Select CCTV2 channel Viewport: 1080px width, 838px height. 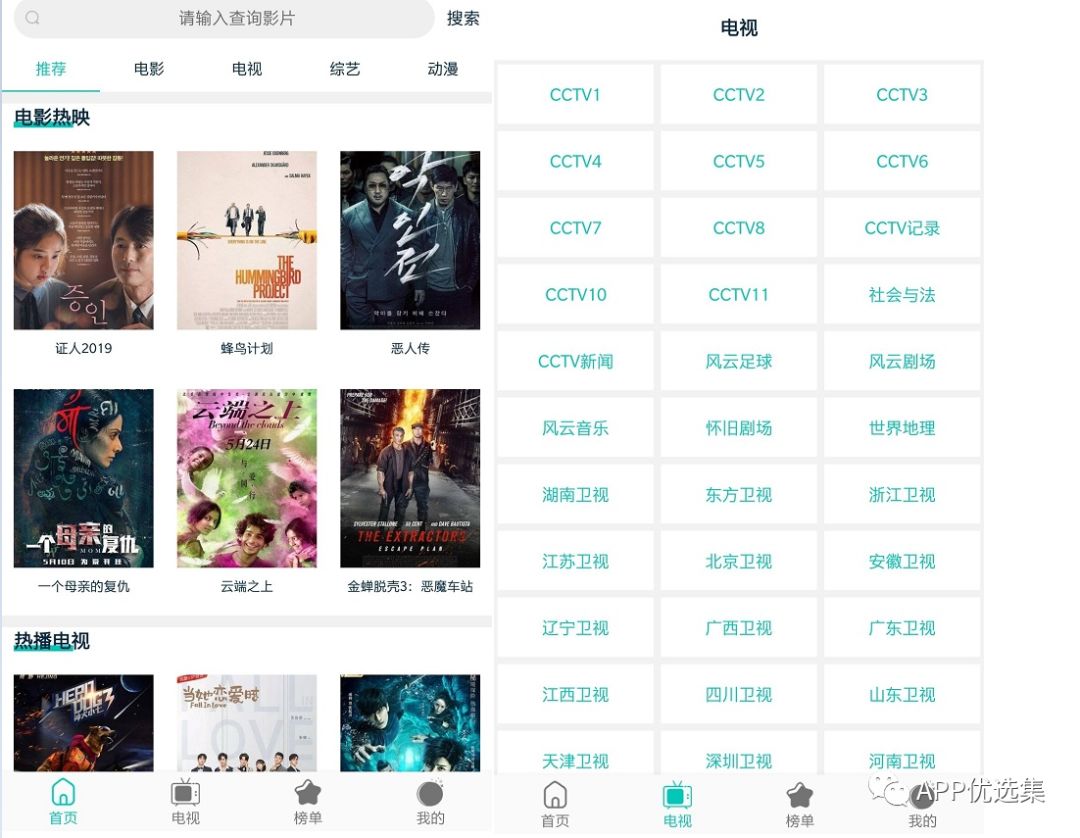pyautogui.click(x=738, y=94)
